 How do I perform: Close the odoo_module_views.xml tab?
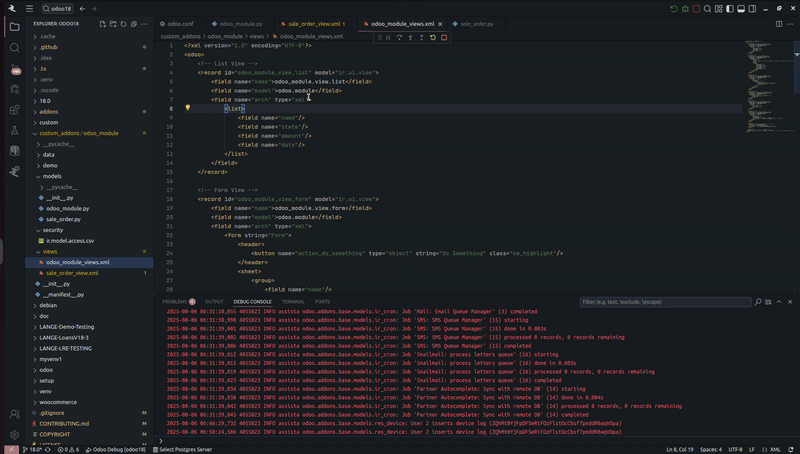point(440,24)
